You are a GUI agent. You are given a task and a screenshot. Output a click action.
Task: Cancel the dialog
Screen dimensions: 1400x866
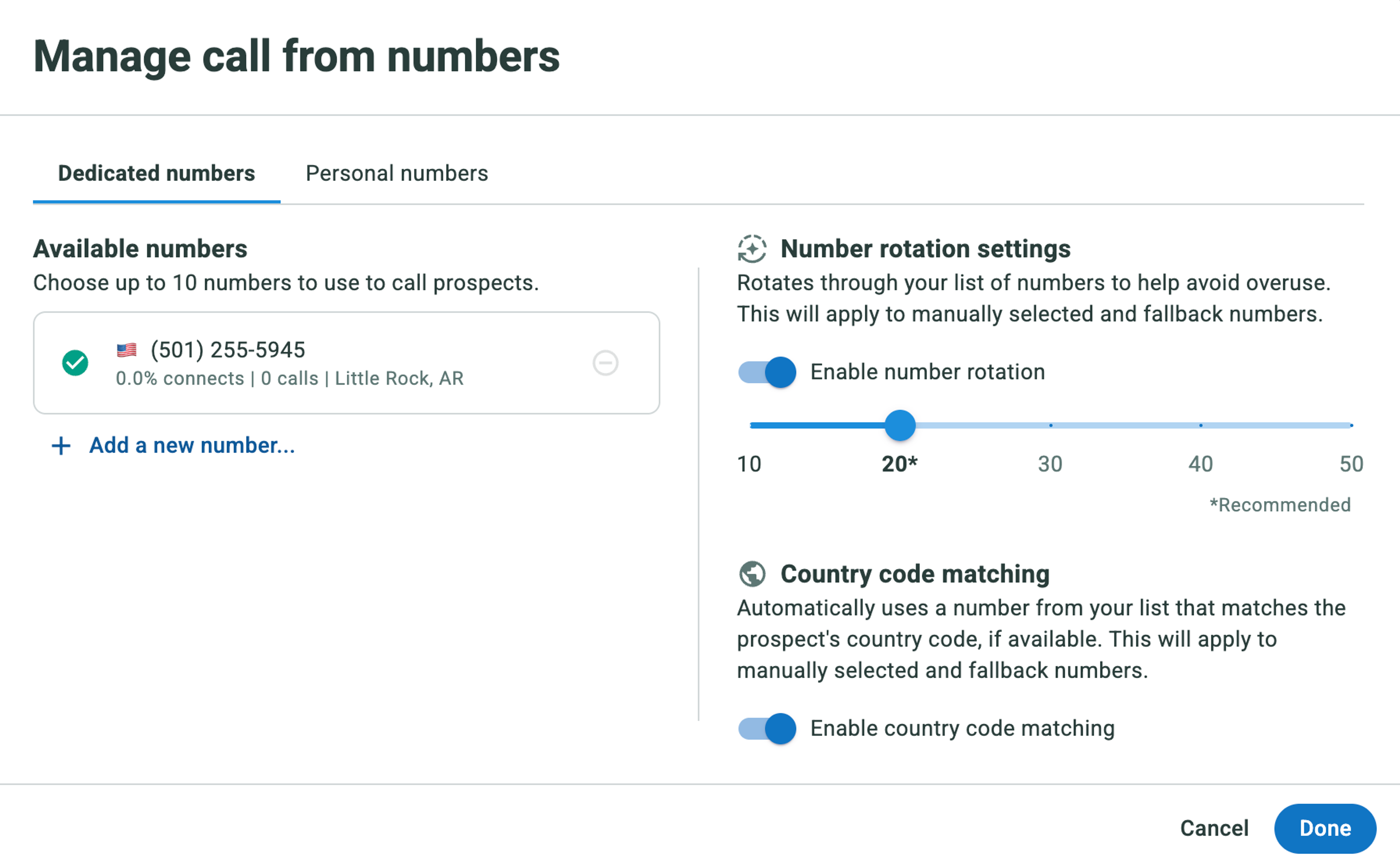1214,828
